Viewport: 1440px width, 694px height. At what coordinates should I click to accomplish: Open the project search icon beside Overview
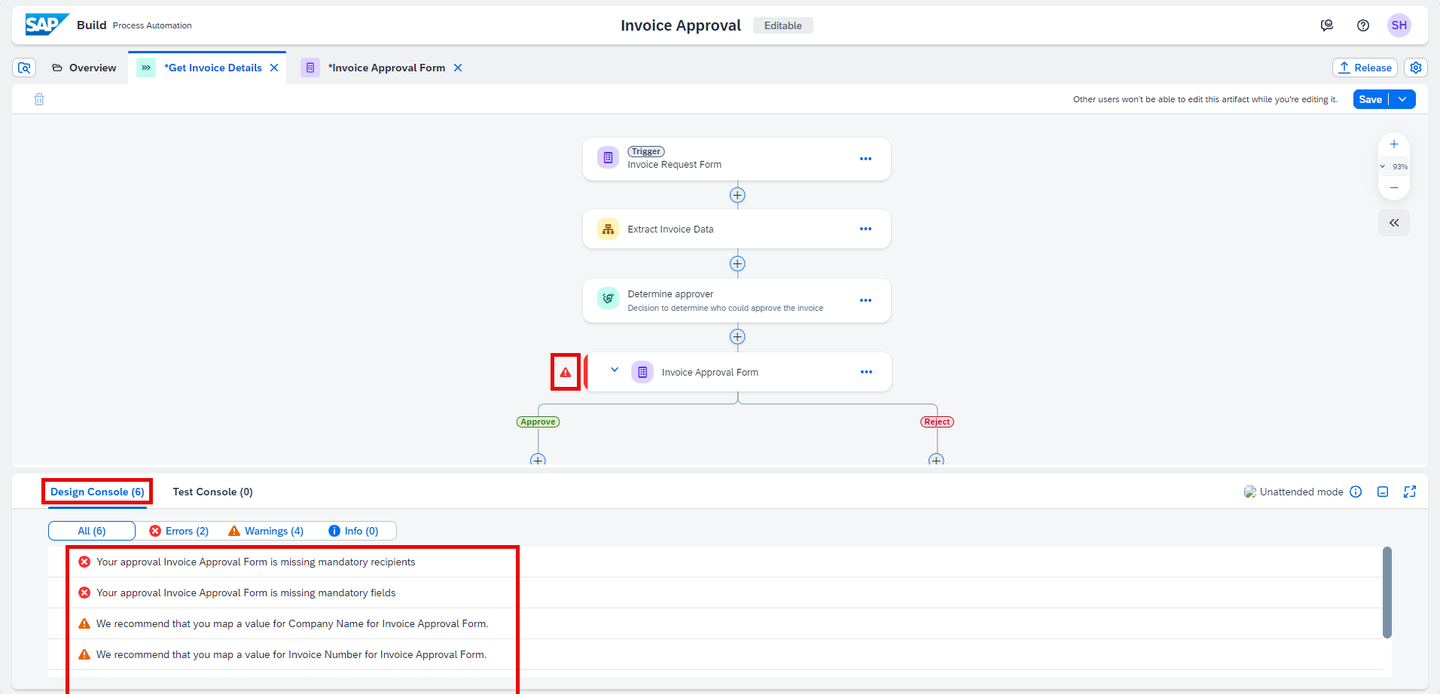pos(25,68)
